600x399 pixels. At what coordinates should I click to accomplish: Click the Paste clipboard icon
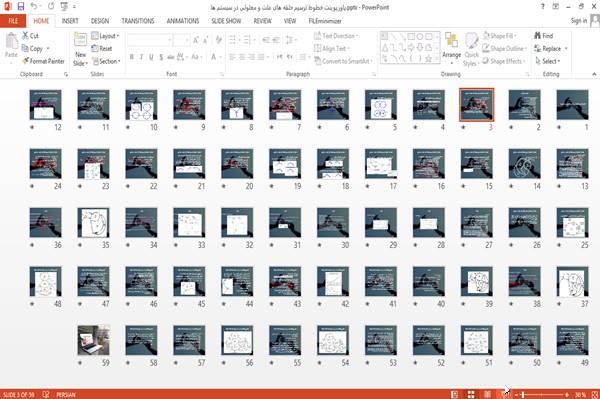click(11, 41)
